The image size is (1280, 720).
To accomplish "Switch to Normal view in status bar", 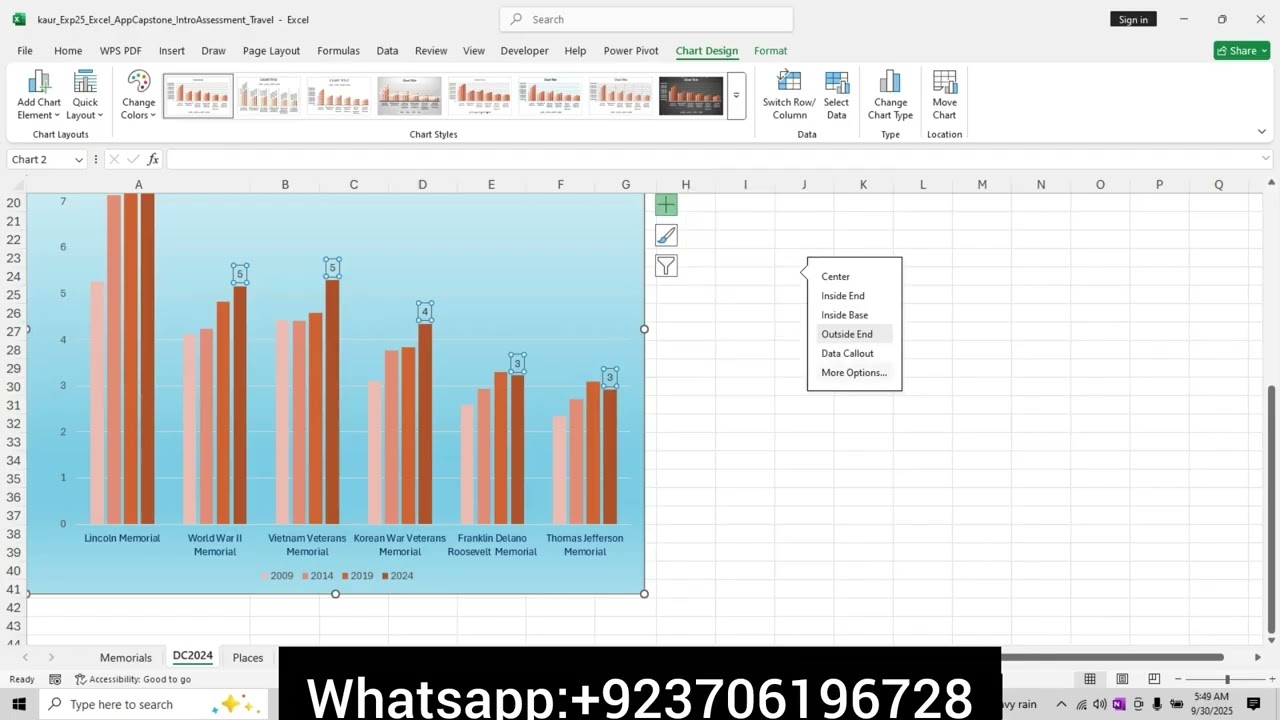I will 1090,679.
